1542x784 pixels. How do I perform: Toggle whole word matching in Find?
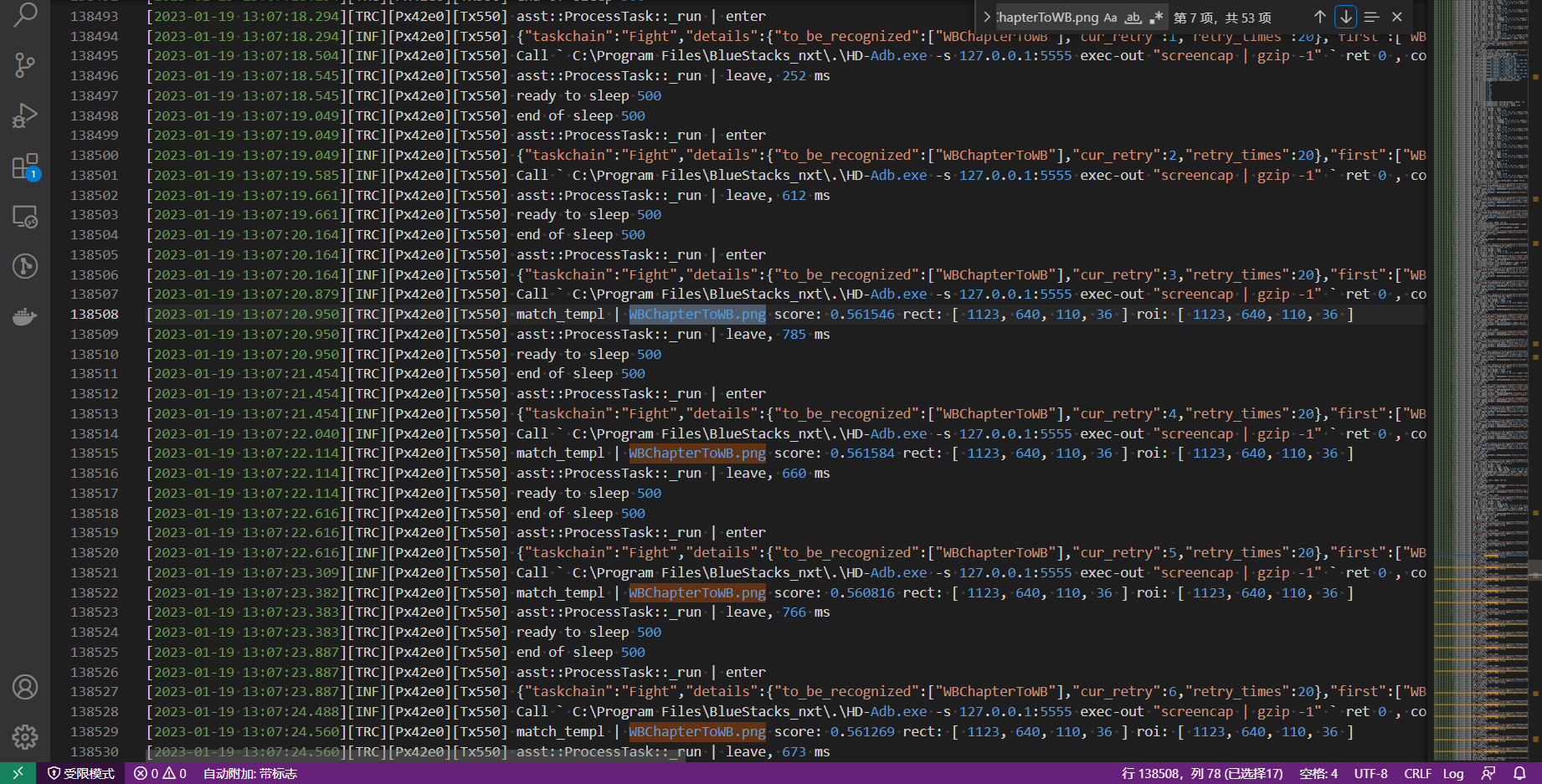pos(1133,16)
